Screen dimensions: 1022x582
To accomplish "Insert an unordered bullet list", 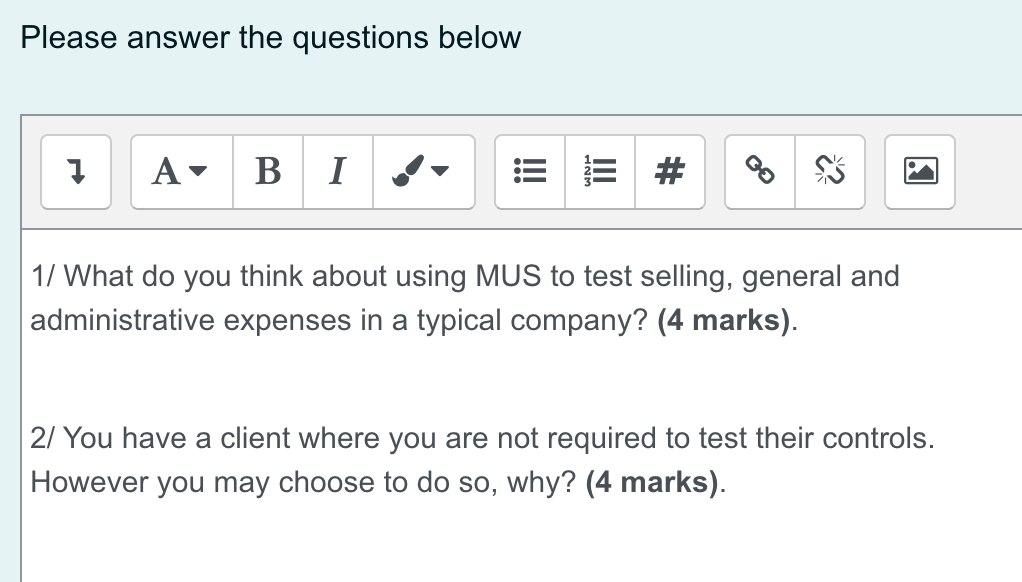I will 530,171.
